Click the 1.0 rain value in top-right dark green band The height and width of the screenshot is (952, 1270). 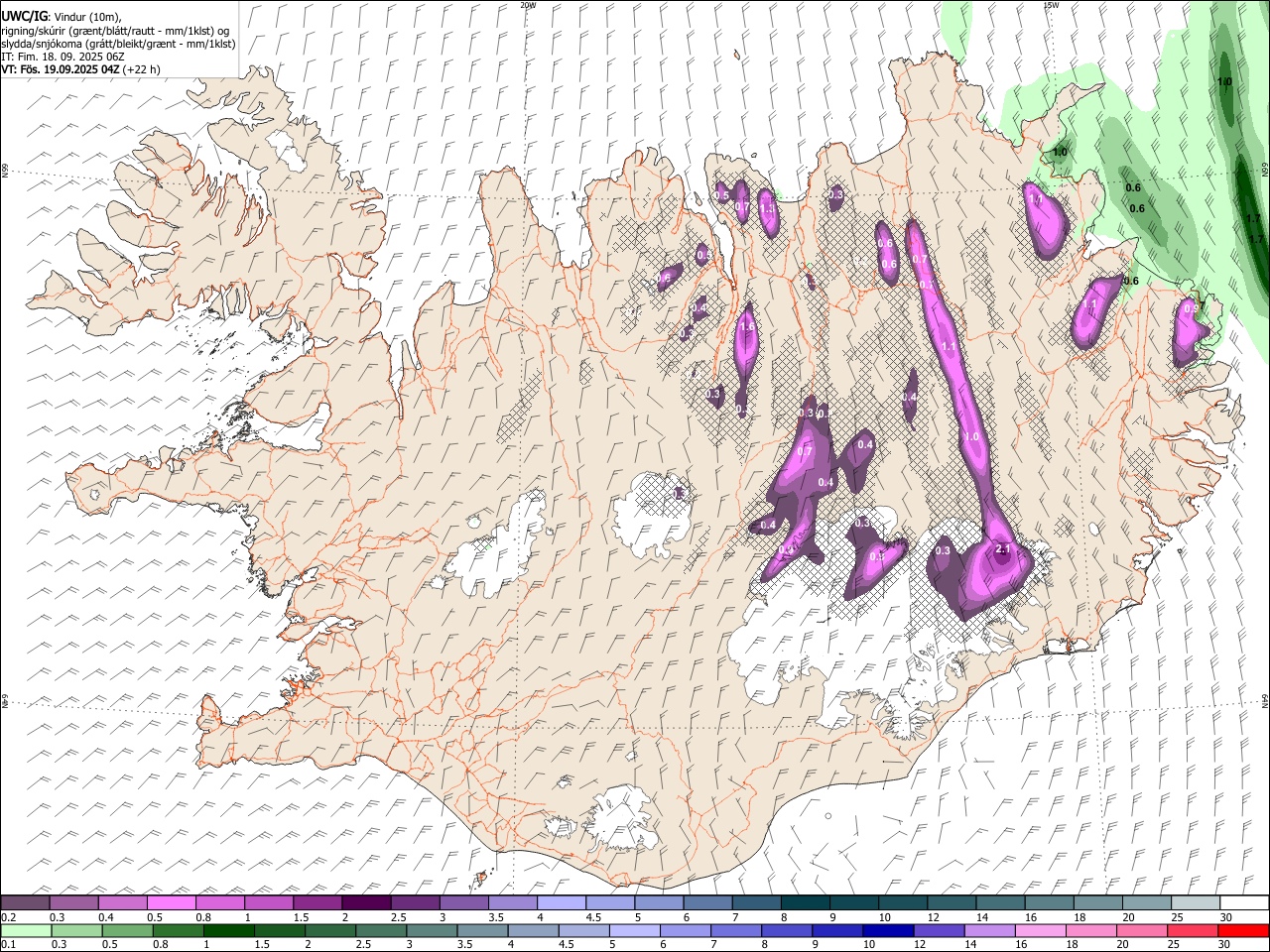1224,82
